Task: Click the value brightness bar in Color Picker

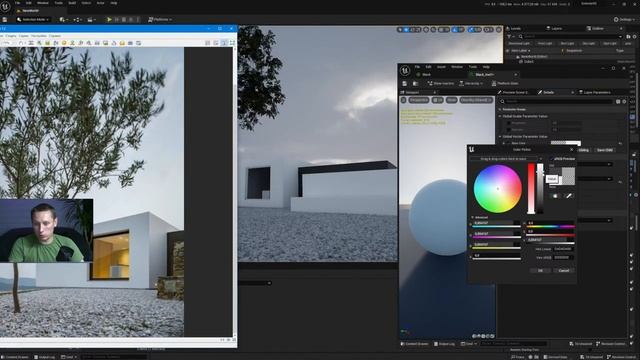Action: [540, 189]
